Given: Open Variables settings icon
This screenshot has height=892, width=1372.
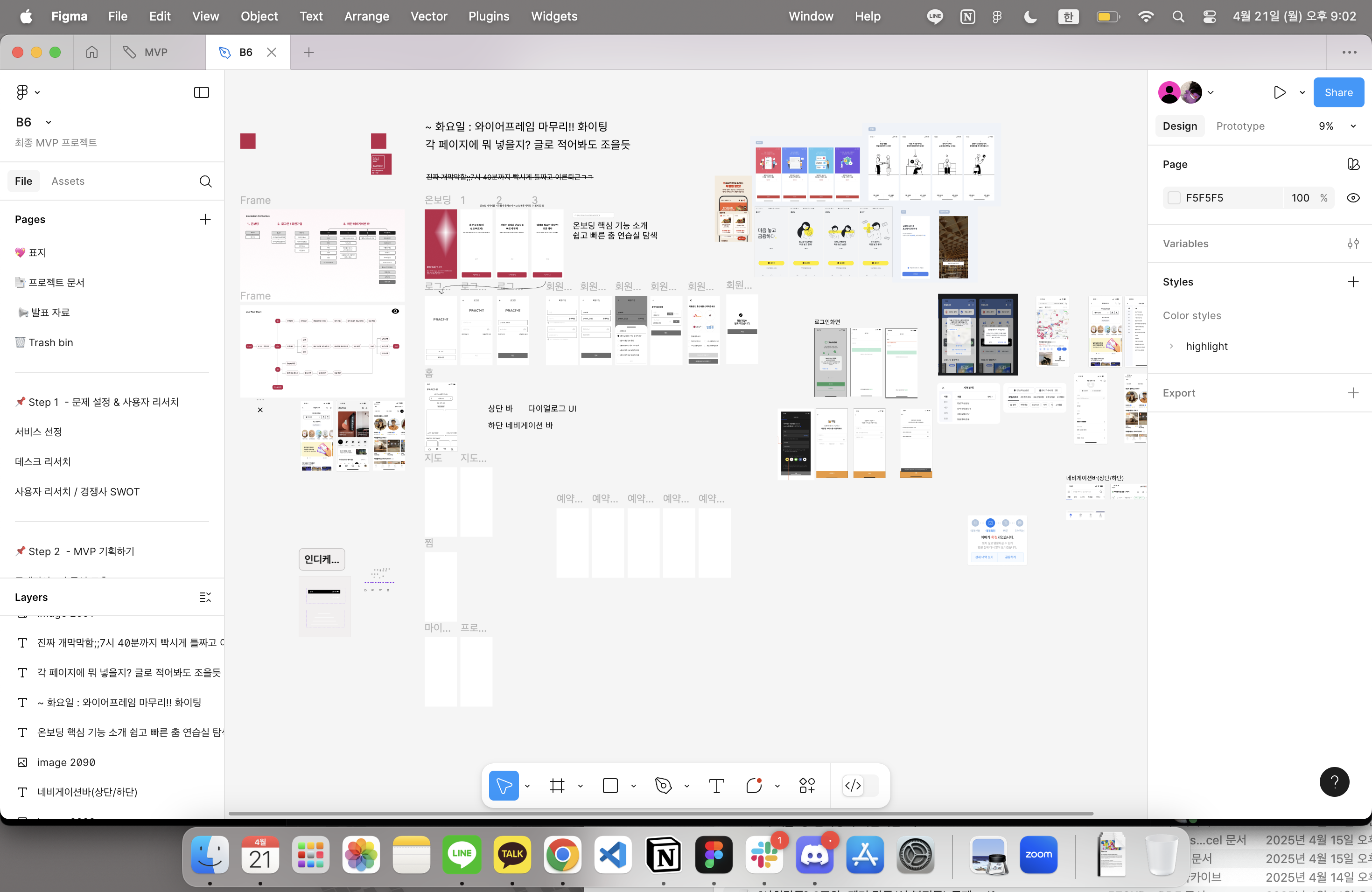Looking at the screenshot, I should coord(1352,244).
